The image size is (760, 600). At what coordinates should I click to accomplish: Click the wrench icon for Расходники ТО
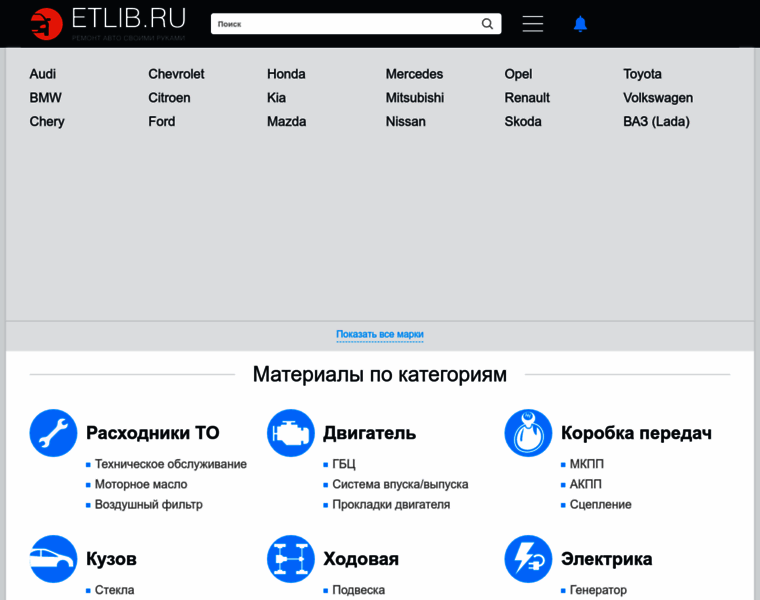pyautogui.click(x=53, y=433)
